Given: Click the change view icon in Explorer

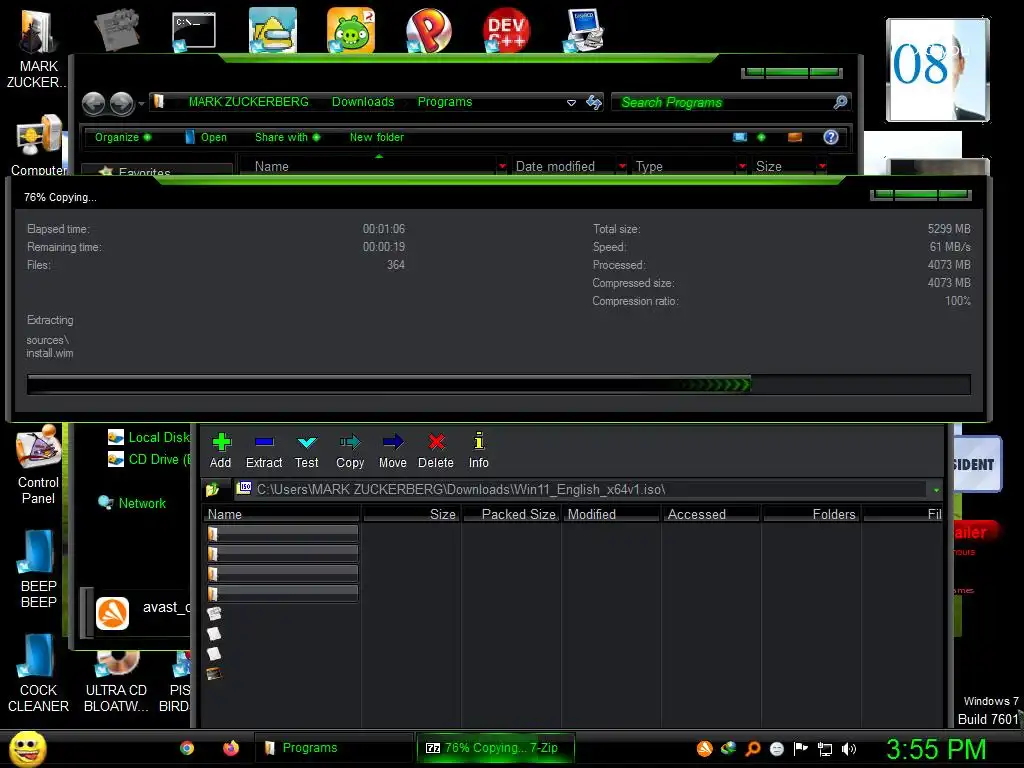Looking at the screenshot, I should pos(740,137).
